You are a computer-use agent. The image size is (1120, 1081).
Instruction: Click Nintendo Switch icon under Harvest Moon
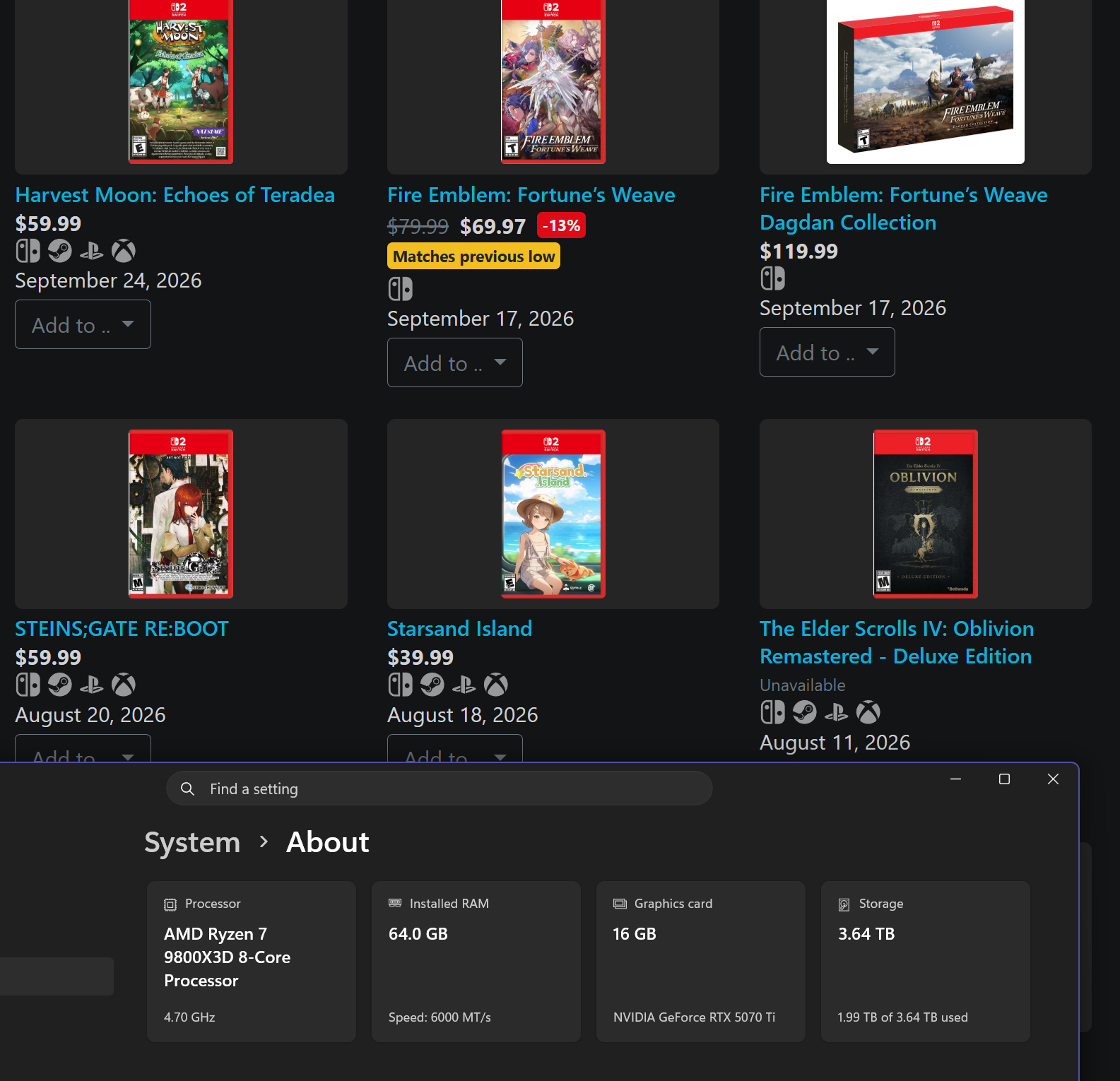pos(28,251)
